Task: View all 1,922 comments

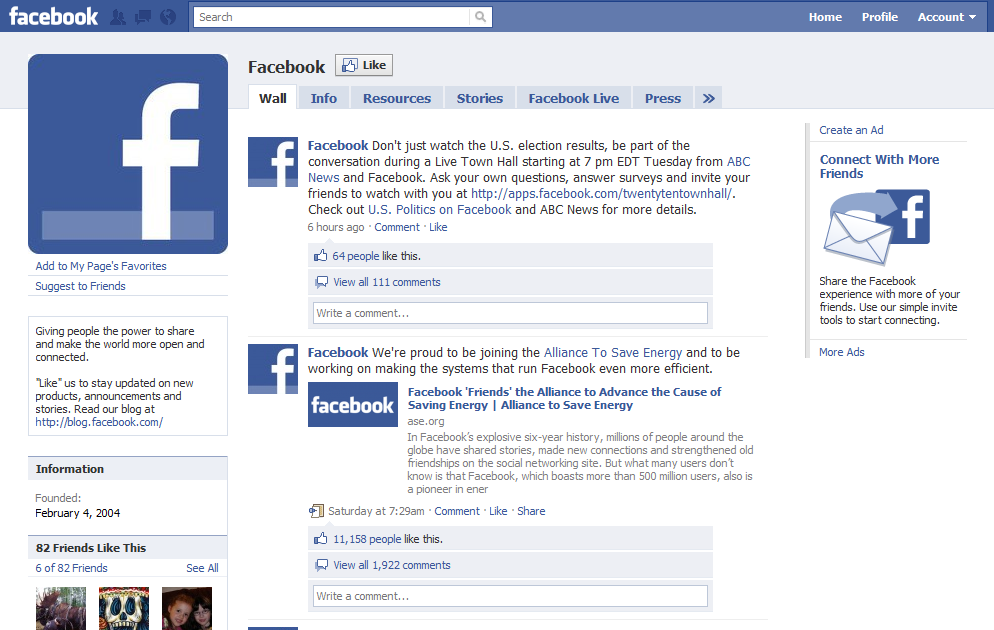Action: [x=392, y=565]
